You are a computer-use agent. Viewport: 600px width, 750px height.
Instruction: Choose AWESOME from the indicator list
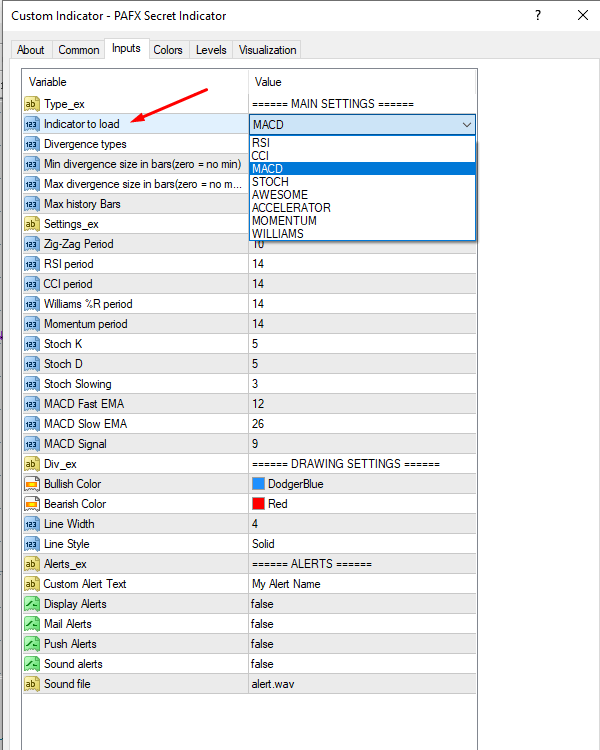(362, 195)
